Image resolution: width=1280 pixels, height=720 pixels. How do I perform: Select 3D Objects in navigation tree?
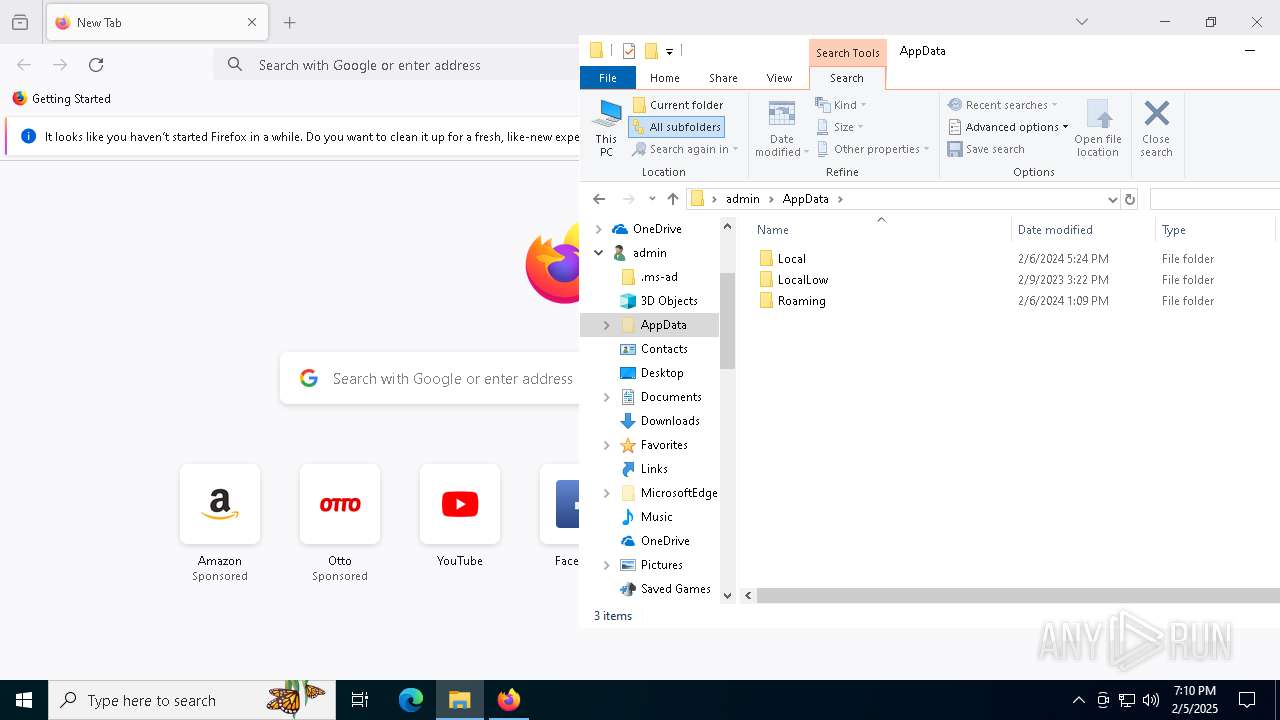(668, 301)
